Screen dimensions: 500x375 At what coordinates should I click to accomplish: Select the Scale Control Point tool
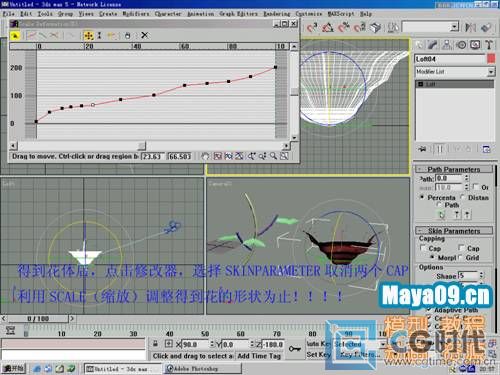point(99,35)
